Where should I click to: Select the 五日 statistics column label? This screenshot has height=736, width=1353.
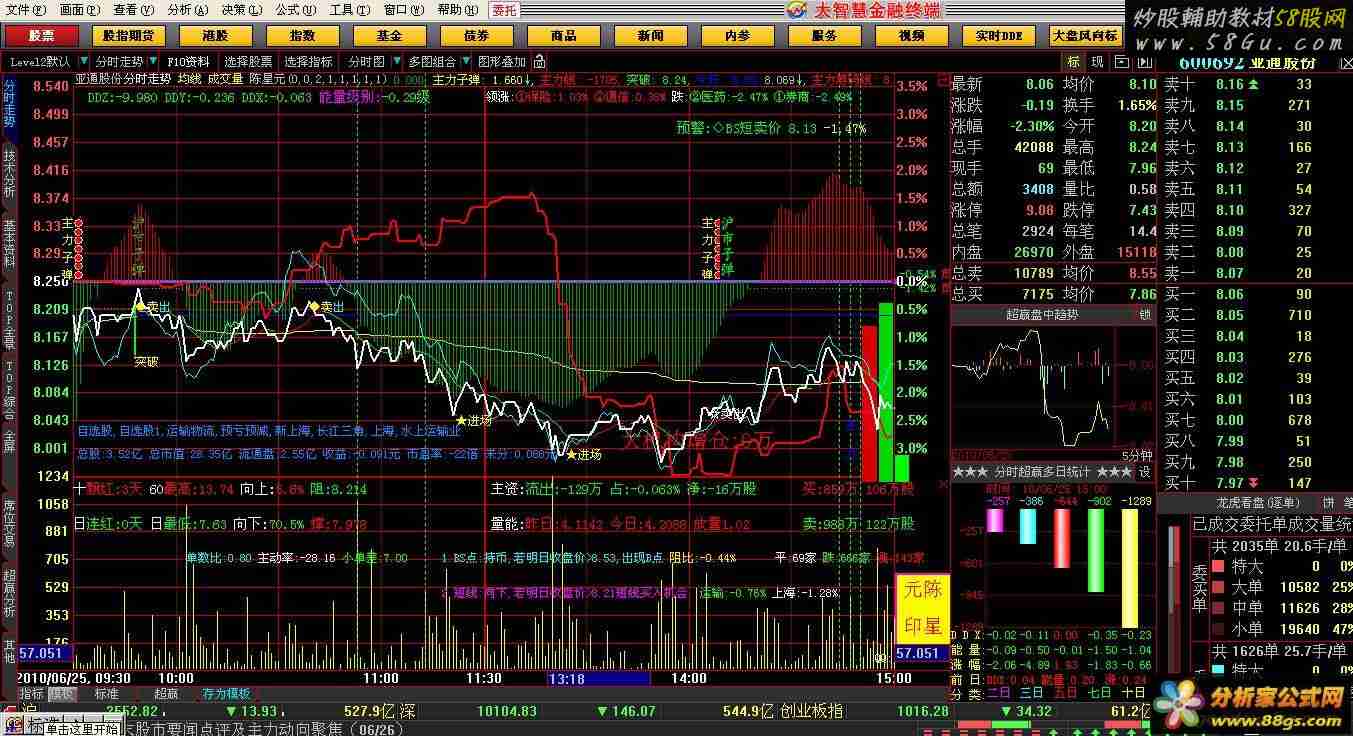1066,692
